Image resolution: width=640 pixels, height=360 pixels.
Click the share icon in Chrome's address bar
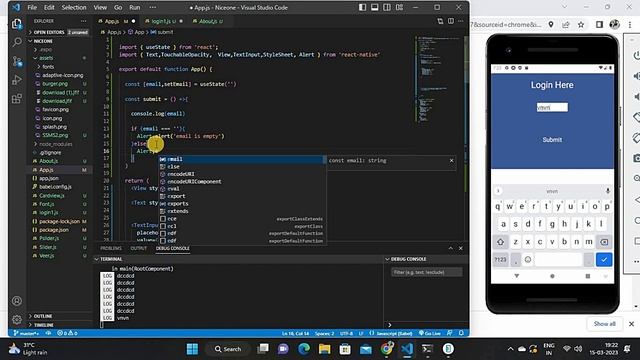(566, 24)
